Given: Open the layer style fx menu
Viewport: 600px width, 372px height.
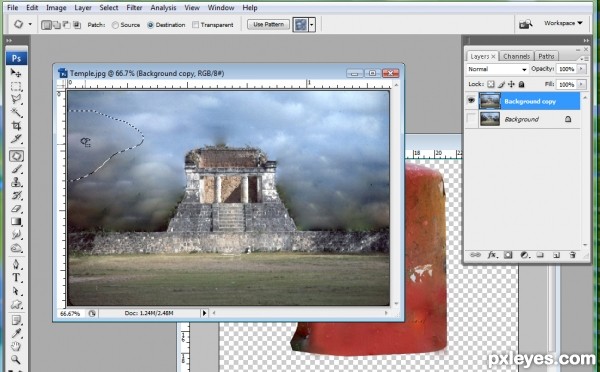Looking at the screenshot, I should [x=491, y=255].
